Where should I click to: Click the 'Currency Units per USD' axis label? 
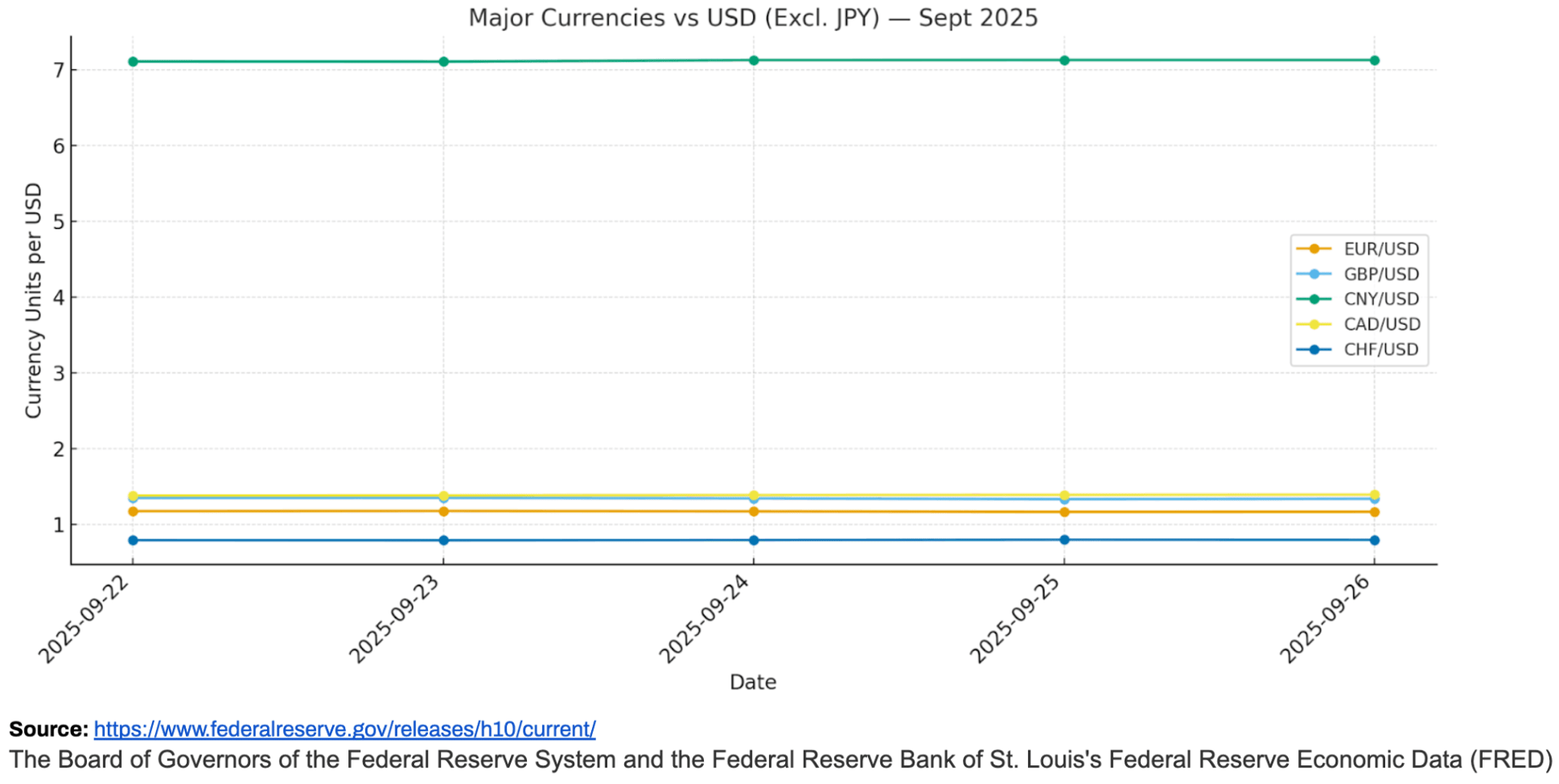click(x=33, y=300)
